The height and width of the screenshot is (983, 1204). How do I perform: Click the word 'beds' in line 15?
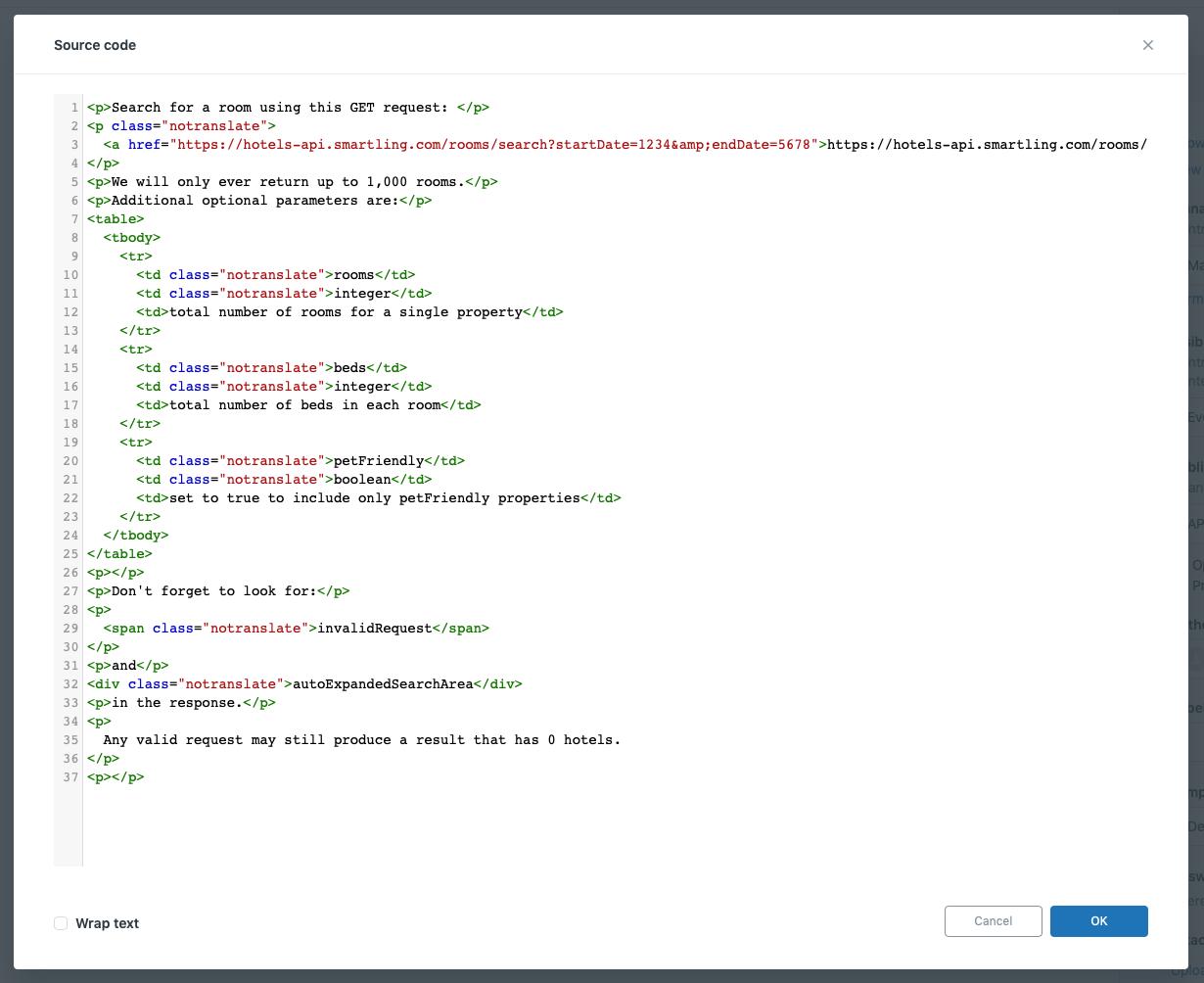(x=349, y=368)
